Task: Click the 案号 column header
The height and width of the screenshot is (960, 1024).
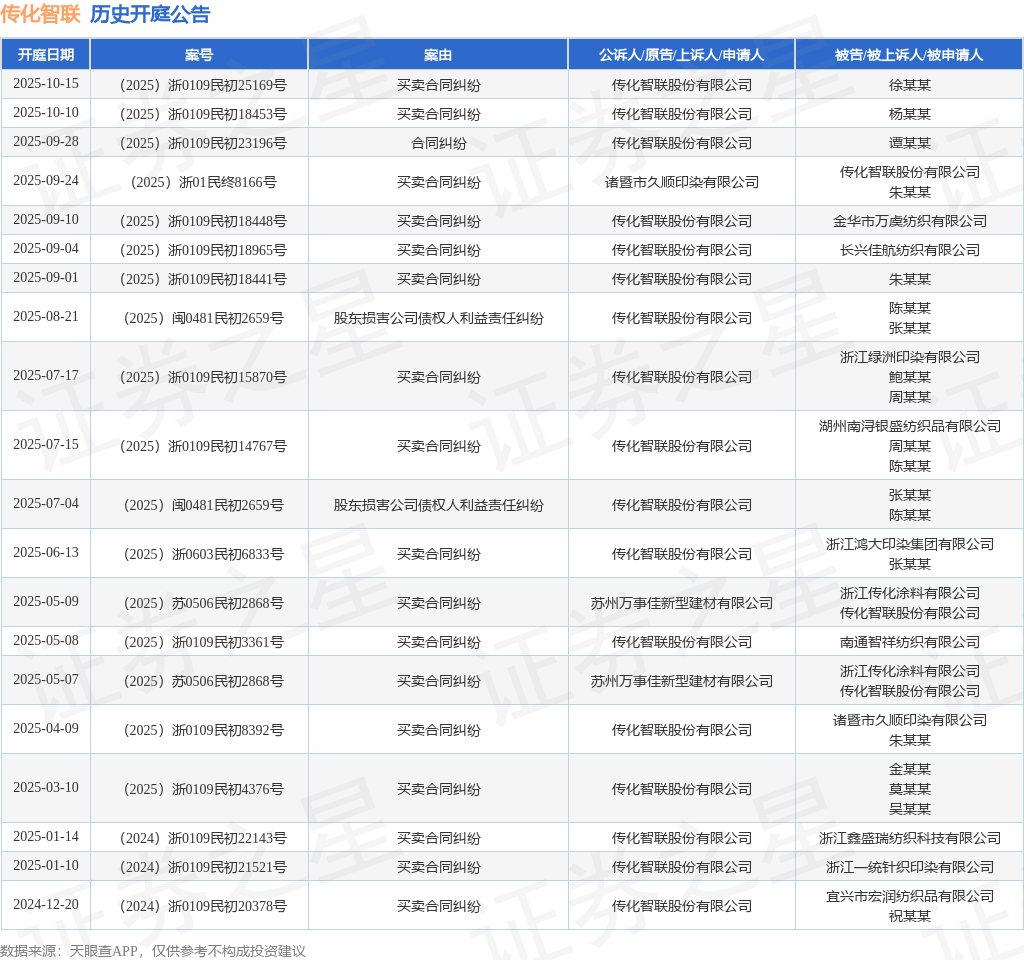Action: point(199,55)
